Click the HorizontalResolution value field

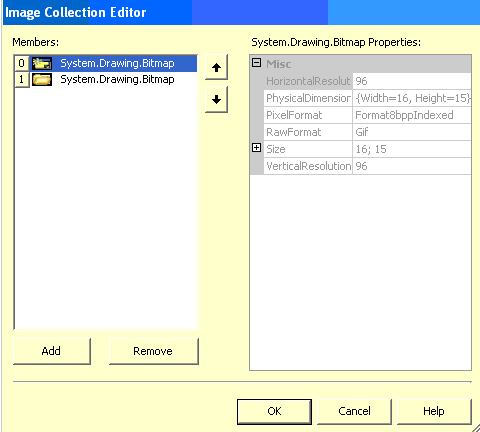(412, 81)
